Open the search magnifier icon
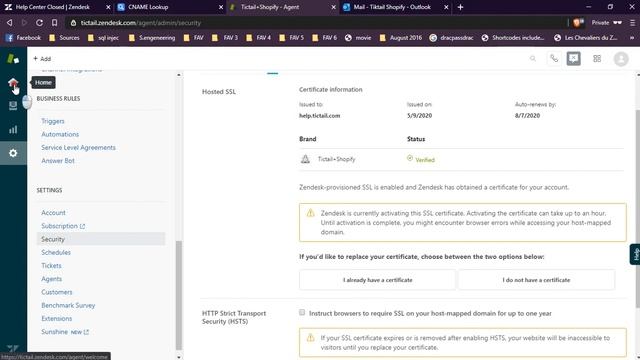Screen dimensions: 640x360 click(533, 59)
